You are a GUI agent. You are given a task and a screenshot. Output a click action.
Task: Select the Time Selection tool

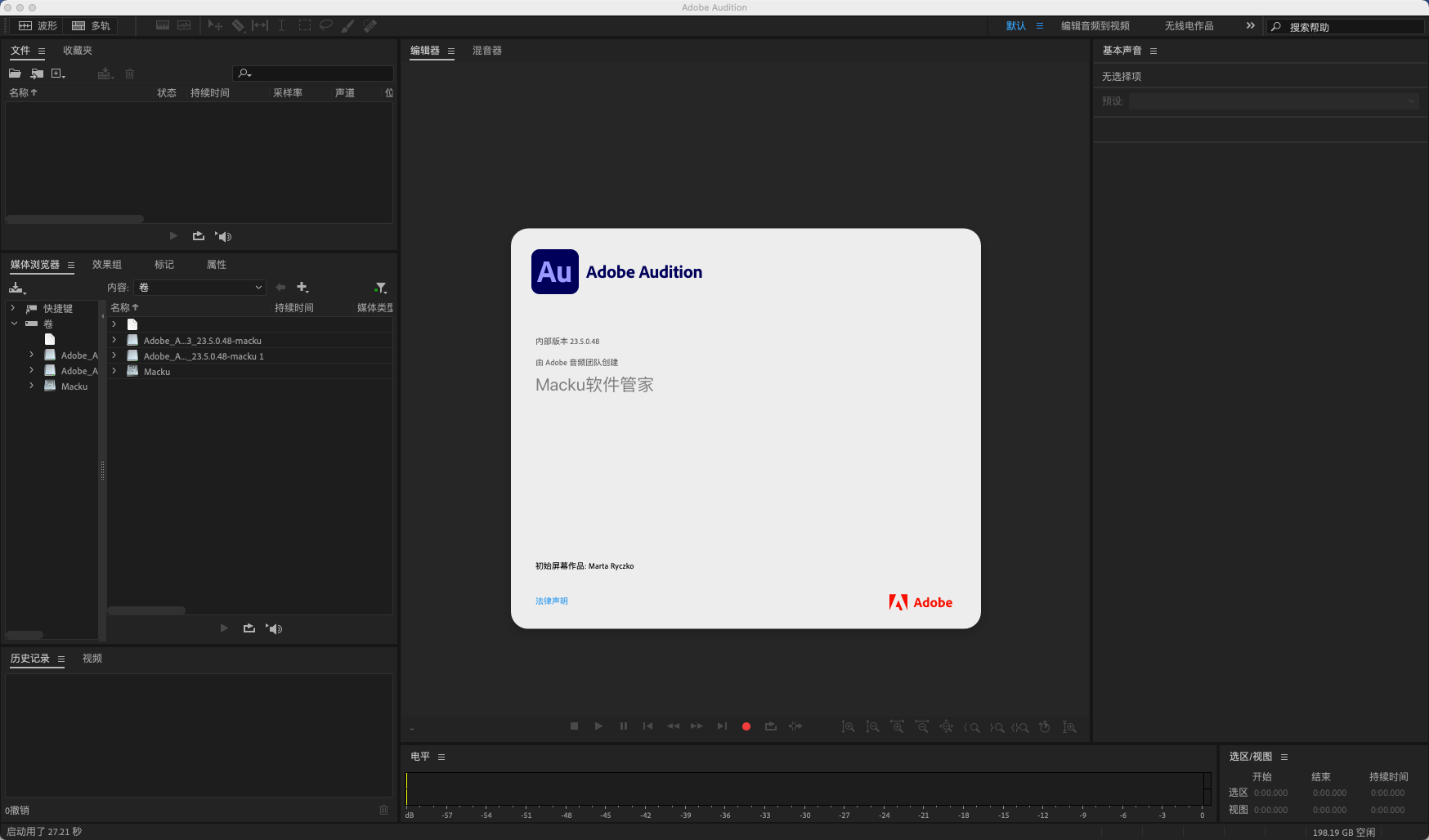point(281,25)
